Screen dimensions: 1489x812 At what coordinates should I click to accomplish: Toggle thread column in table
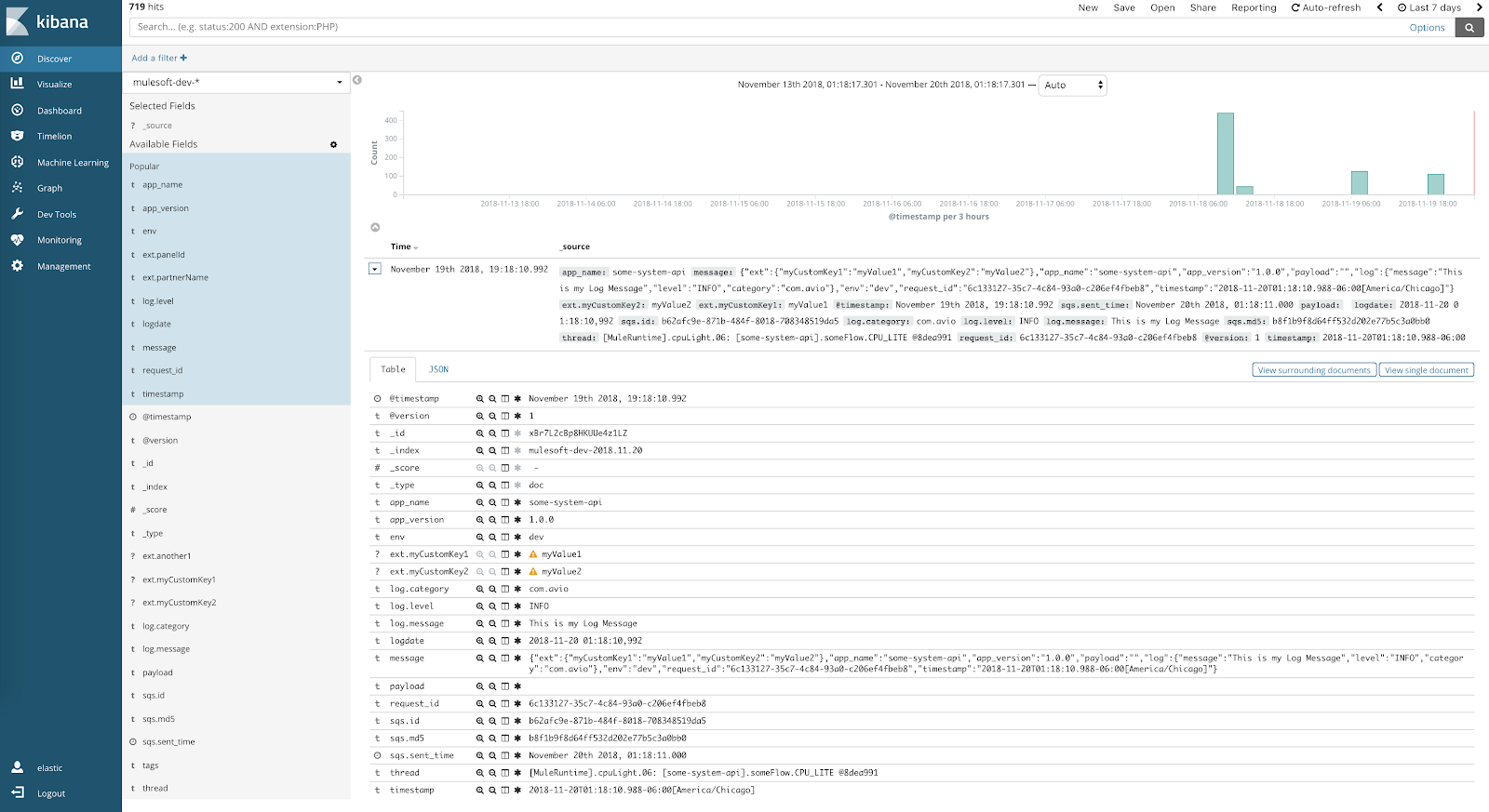[505, 773]
